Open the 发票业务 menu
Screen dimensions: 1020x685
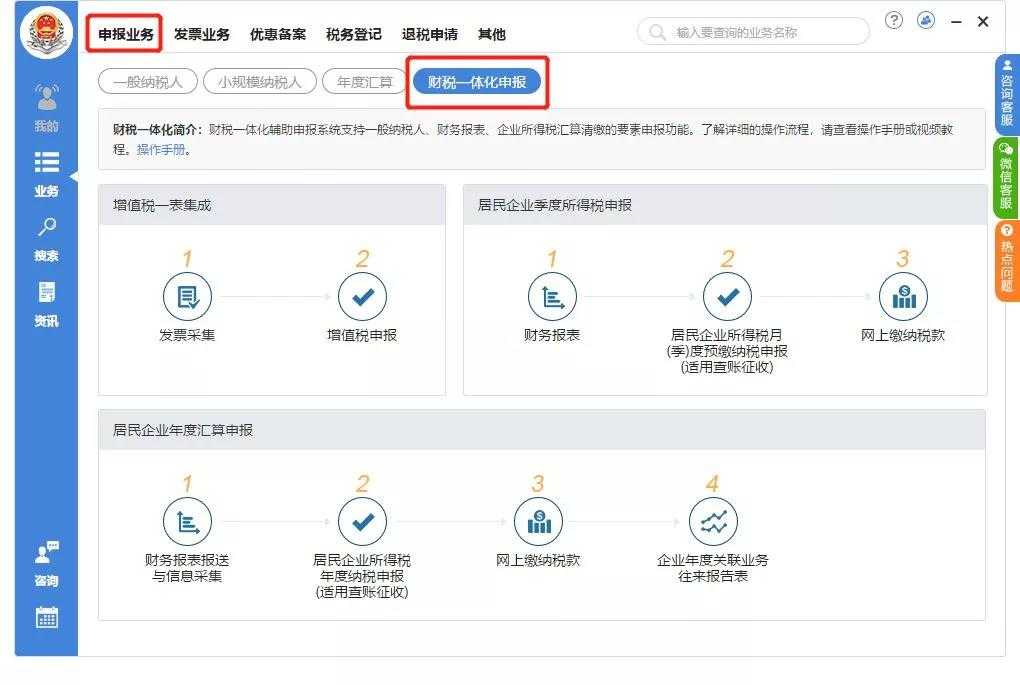(202, 33)
